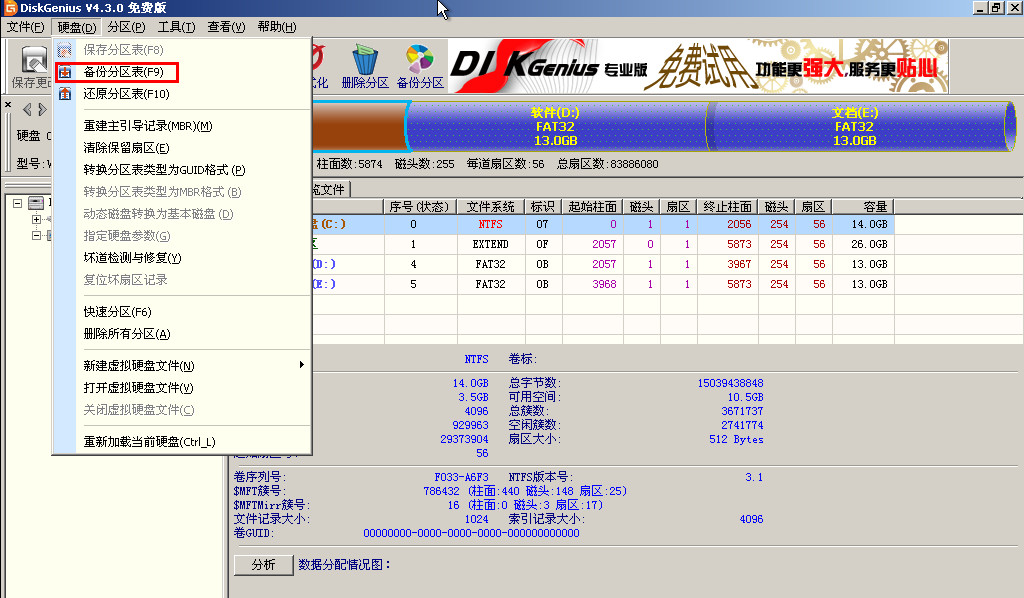Open the 分区(P) menu
The height and width of the screenshot is (598, 1024).
(x=126, y=27)
